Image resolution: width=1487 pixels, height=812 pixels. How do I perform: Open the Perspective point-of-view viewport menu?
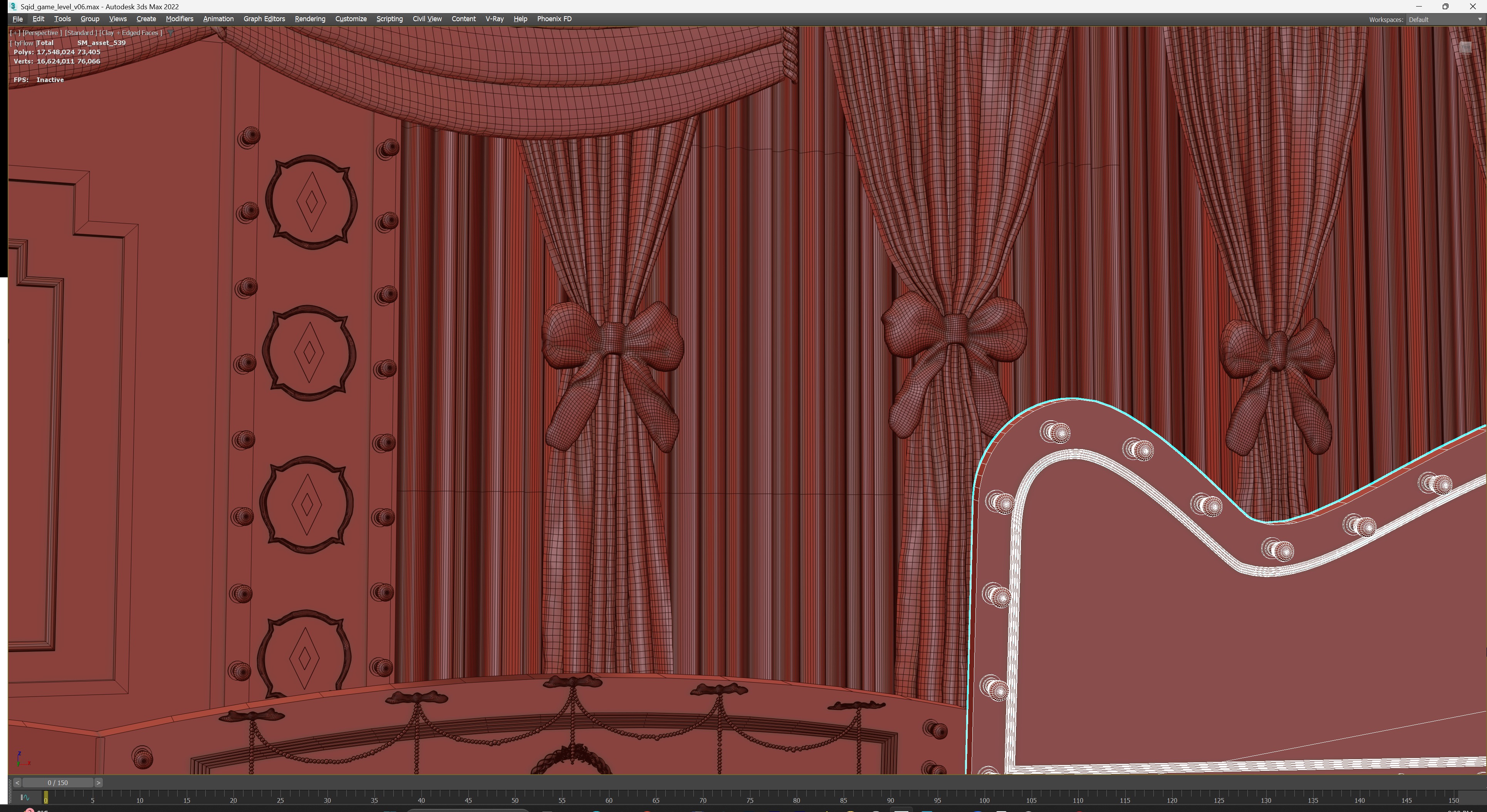42,33
